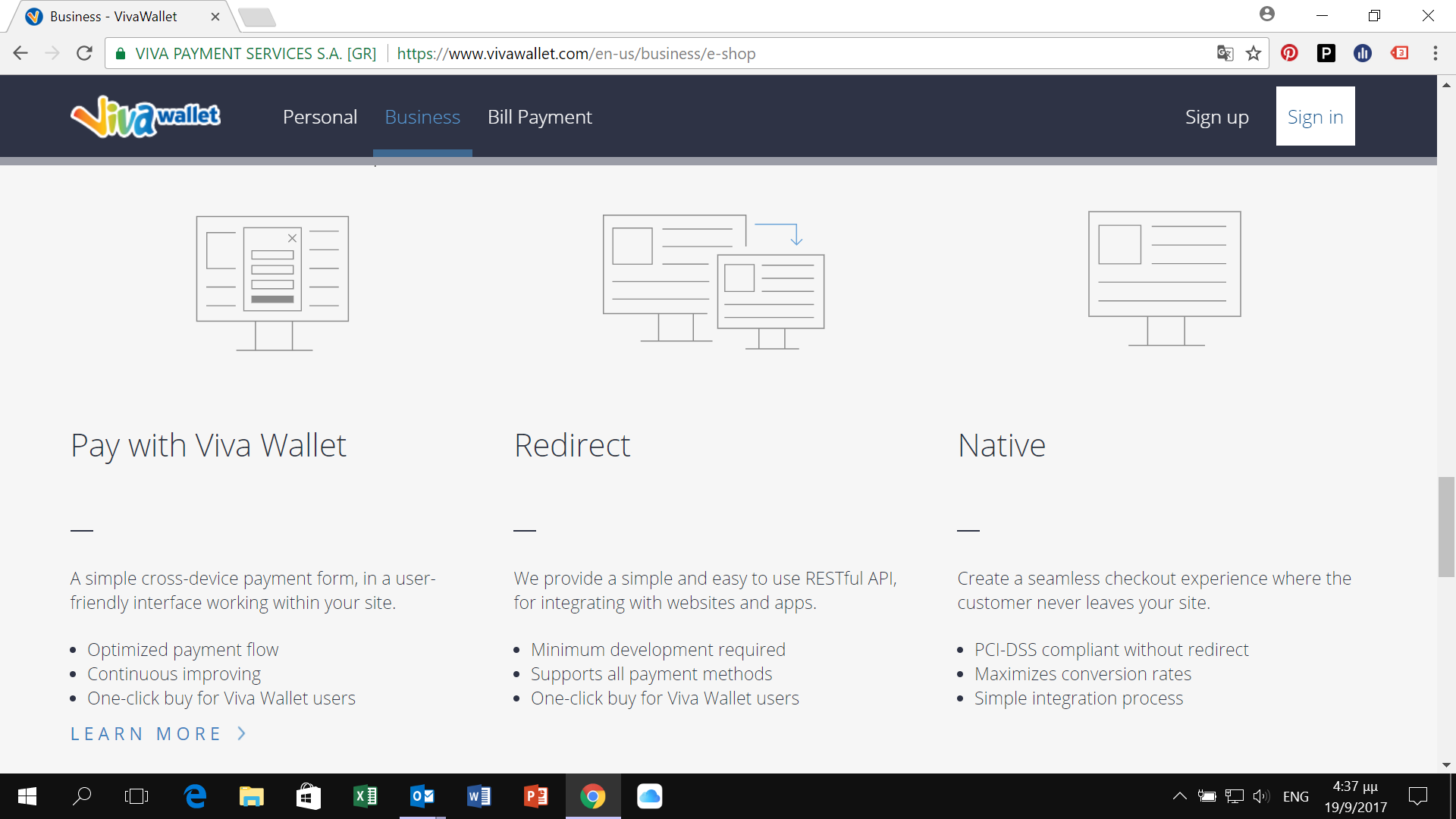Open the Windows Start menu

[x=27, y=796]
